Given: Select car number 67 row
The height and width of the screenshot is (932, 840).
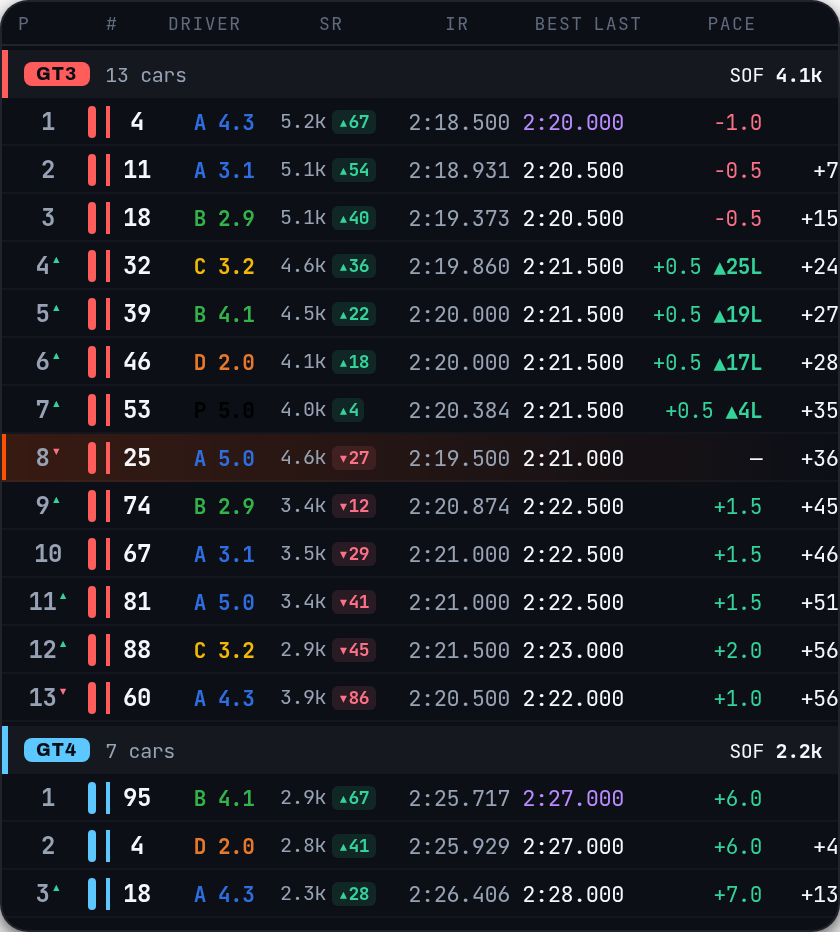Looking at the screenshot, I should coord(420,554).
